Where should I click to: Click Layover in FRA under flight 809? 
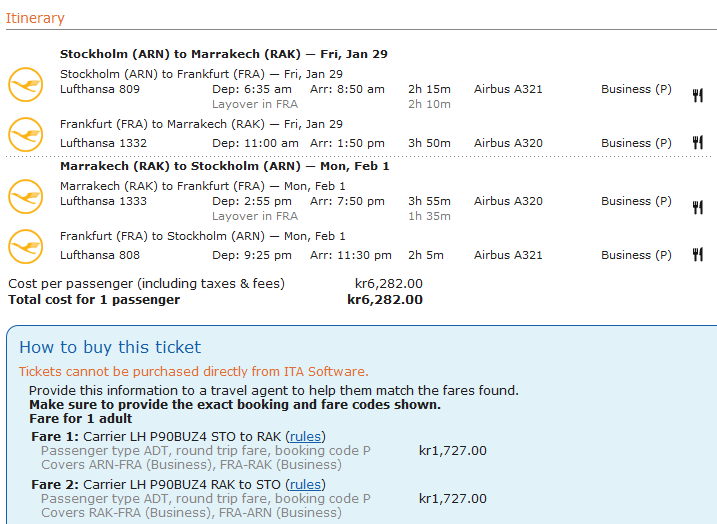point(254,104)
